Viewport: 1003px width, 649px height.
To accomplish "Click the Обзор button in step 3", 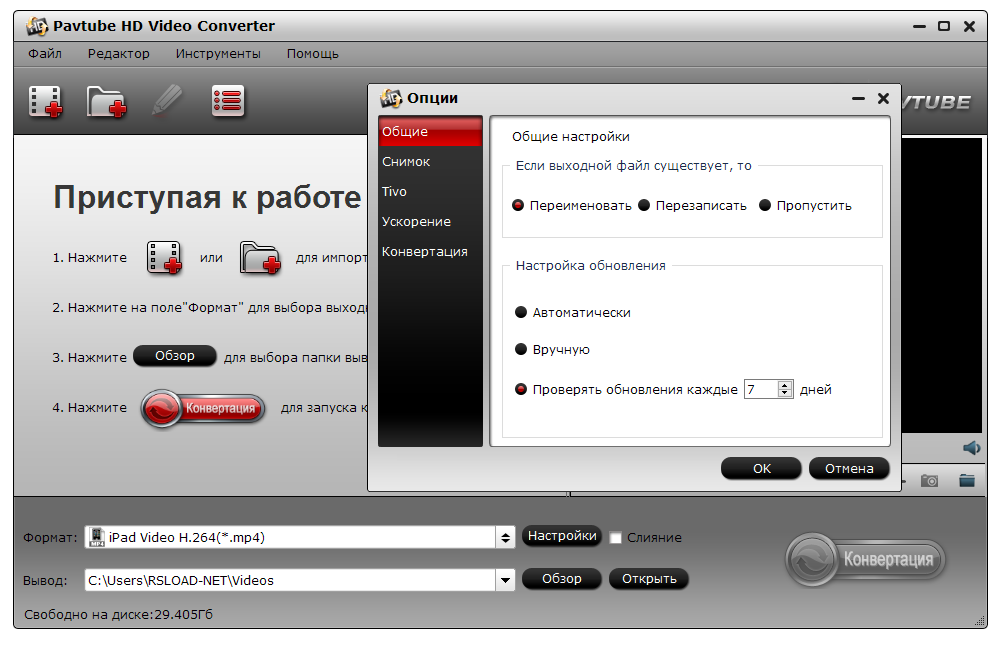I will point(175,356).
